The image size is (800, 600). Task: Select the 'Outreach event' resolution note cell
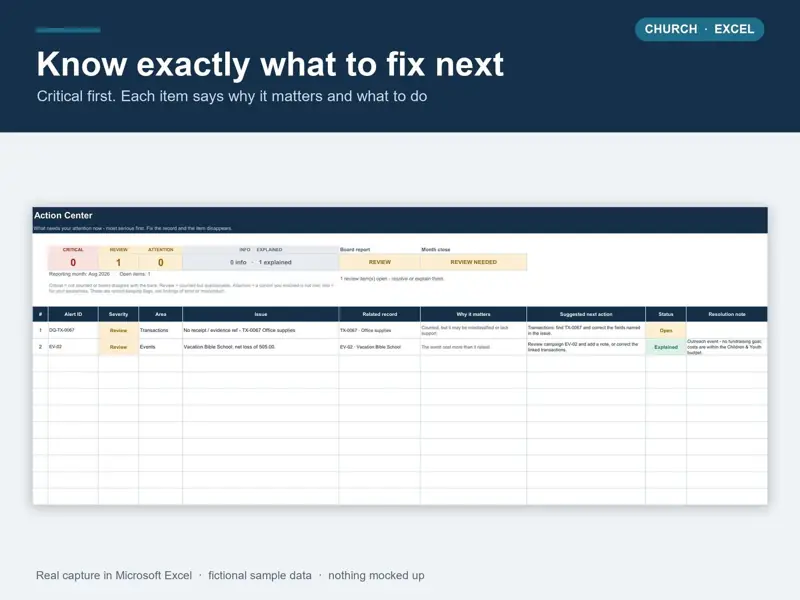click(727, 347)
